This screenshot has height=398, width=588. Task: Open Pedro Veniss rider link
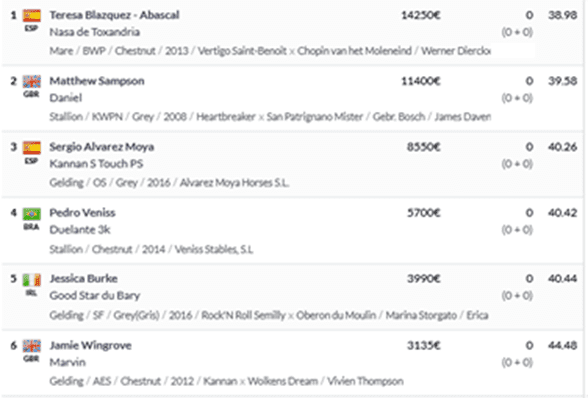click(x=82, y=213)
